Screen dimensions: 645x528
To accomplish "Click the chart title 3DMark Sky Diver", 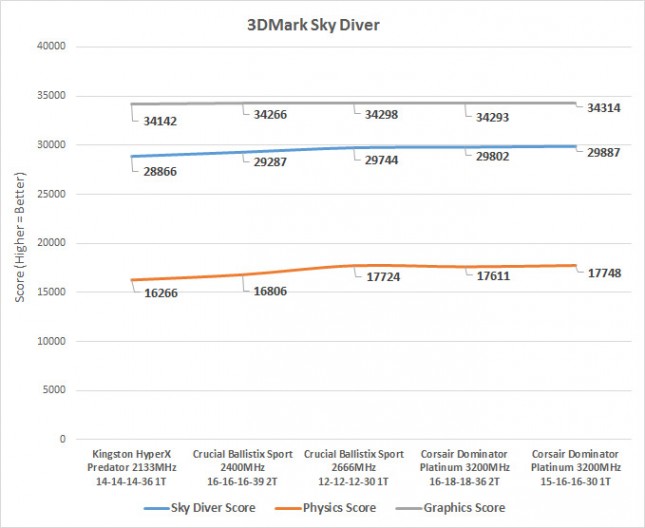I will tap(313, 25).
